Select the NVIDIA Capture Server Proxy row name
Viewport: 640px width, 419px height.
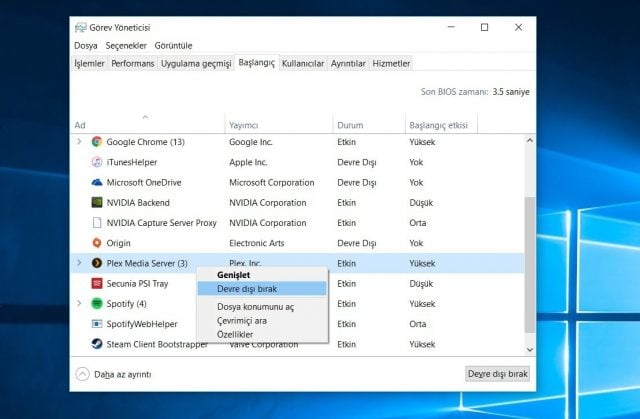coord(161,223)
